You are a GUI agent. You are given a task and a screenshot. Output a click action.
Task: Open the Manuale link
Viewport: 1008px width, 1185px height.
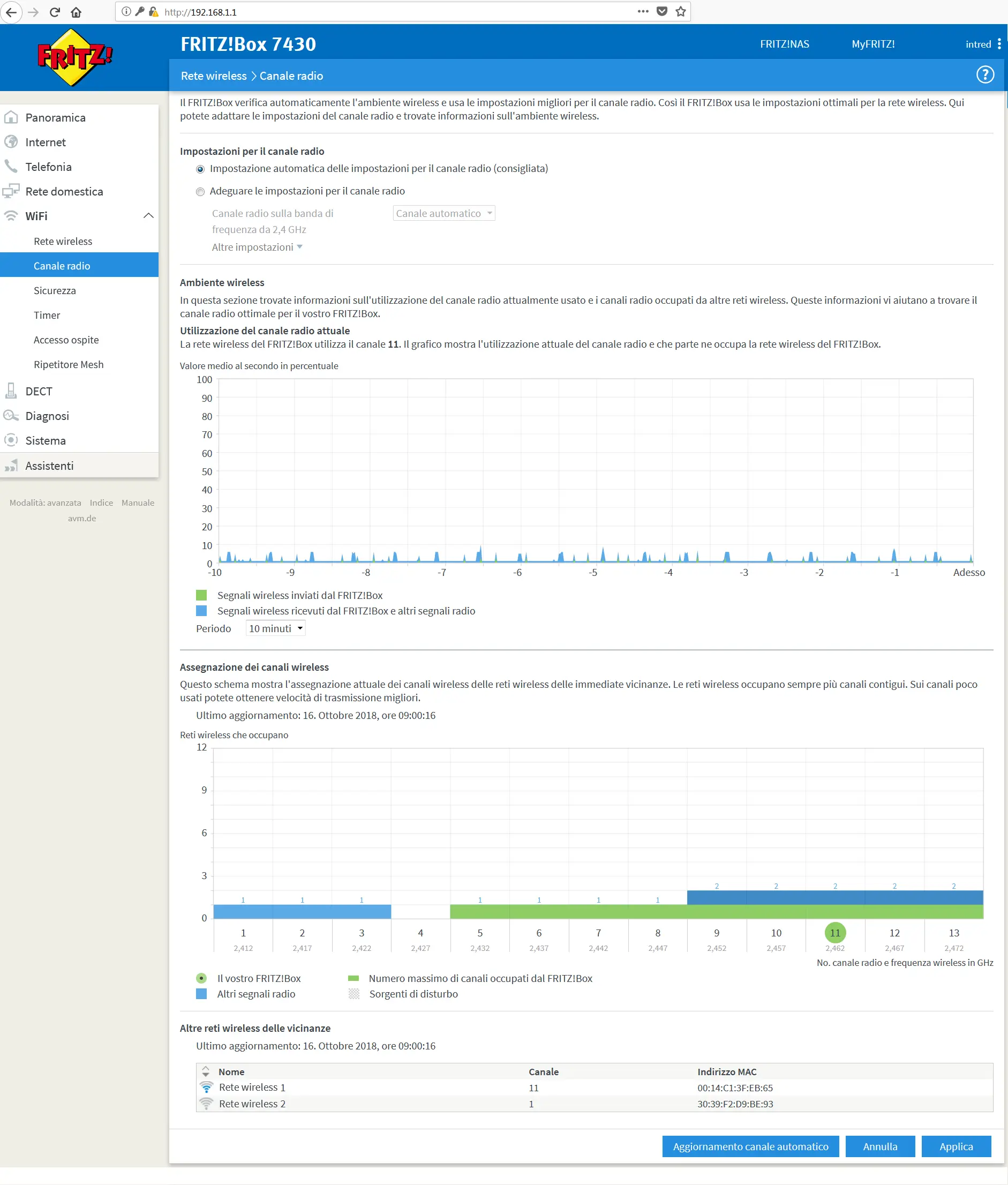tap(138, 502)
